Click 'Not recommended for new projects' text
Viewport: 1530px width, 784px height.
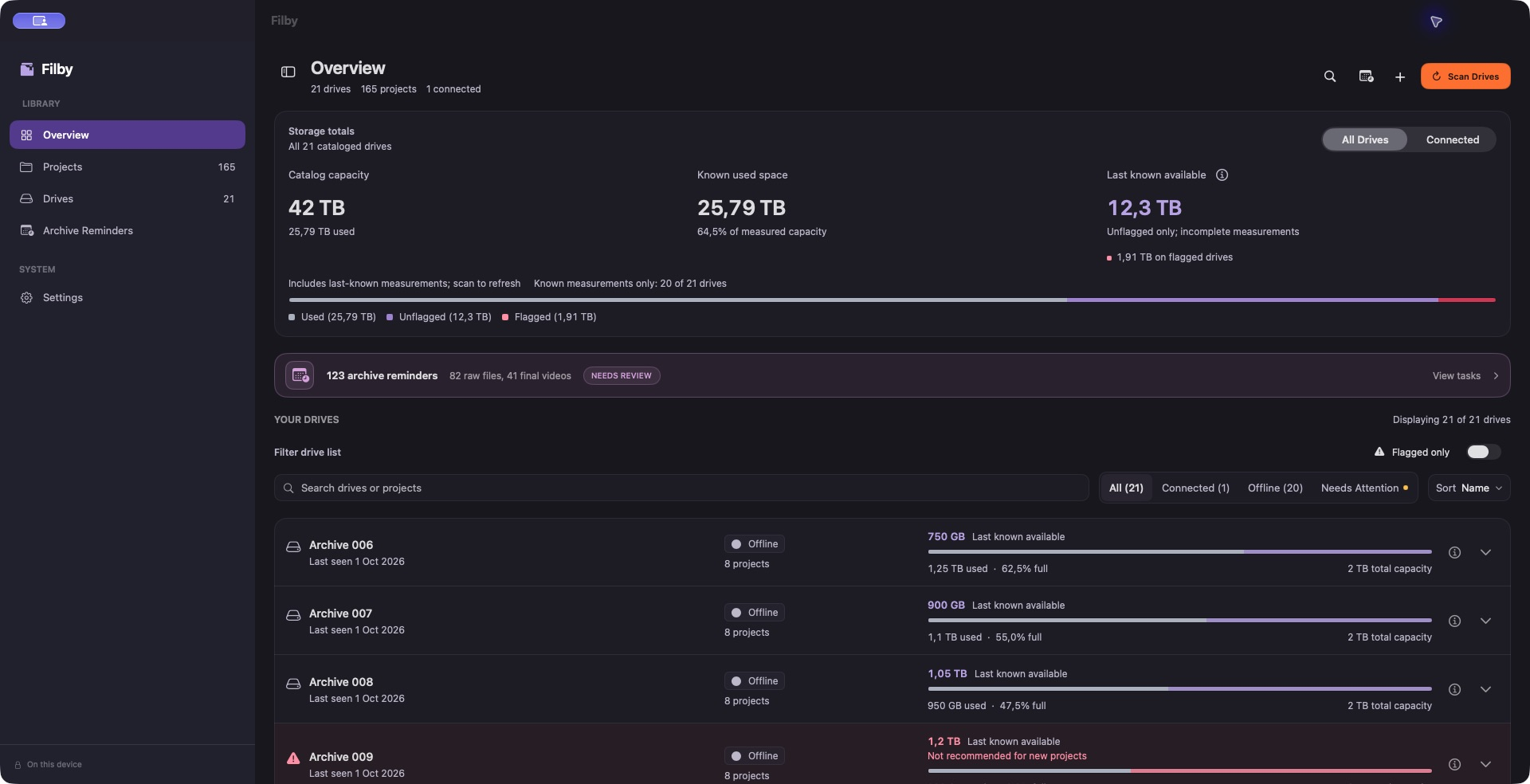pyautogui.click(x=1006, y=756)
